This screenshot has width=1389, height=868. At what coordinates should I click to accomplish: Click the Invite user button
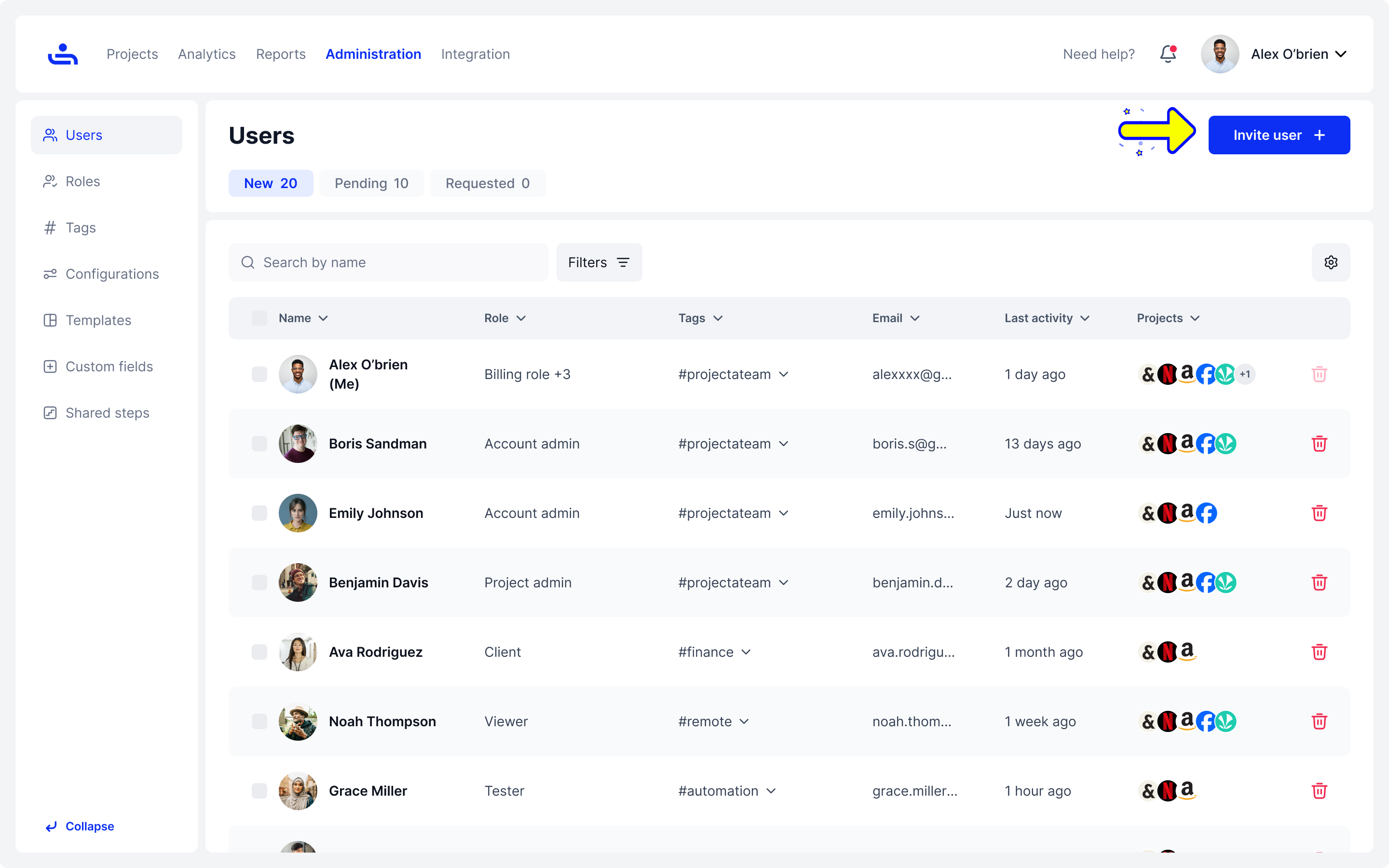[1279, 135]
